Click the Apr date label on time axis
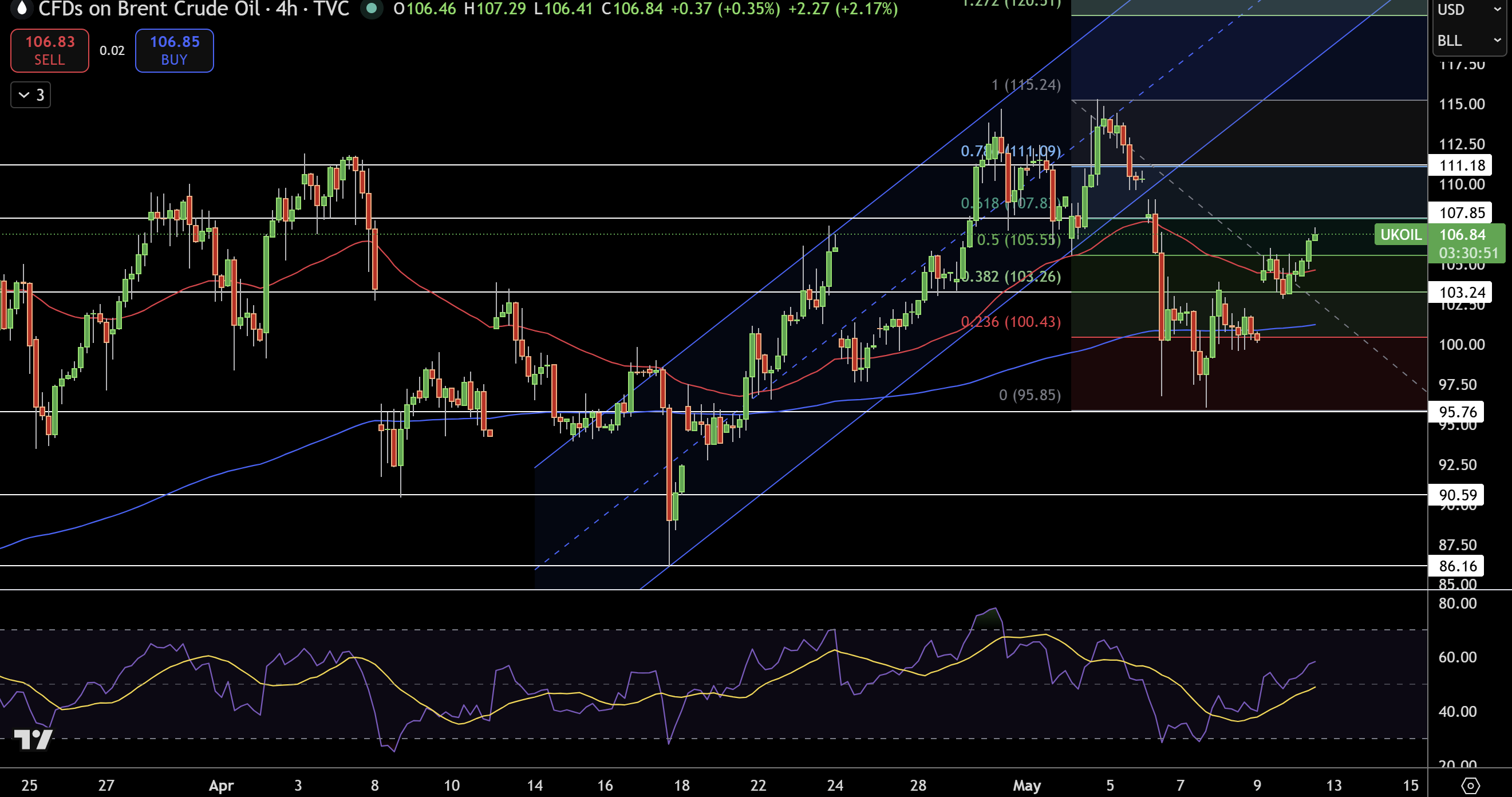1512x797 pixels. tap(222, 785)
